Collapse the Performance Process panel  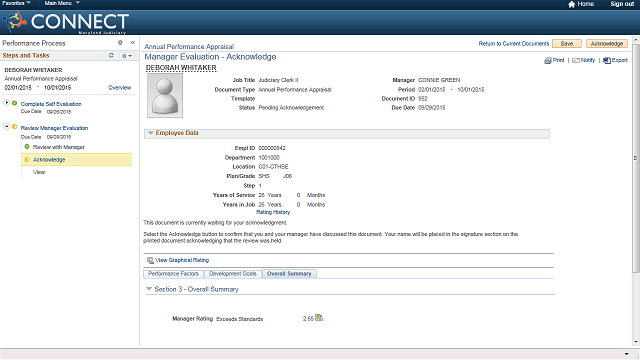pos(133,42)
